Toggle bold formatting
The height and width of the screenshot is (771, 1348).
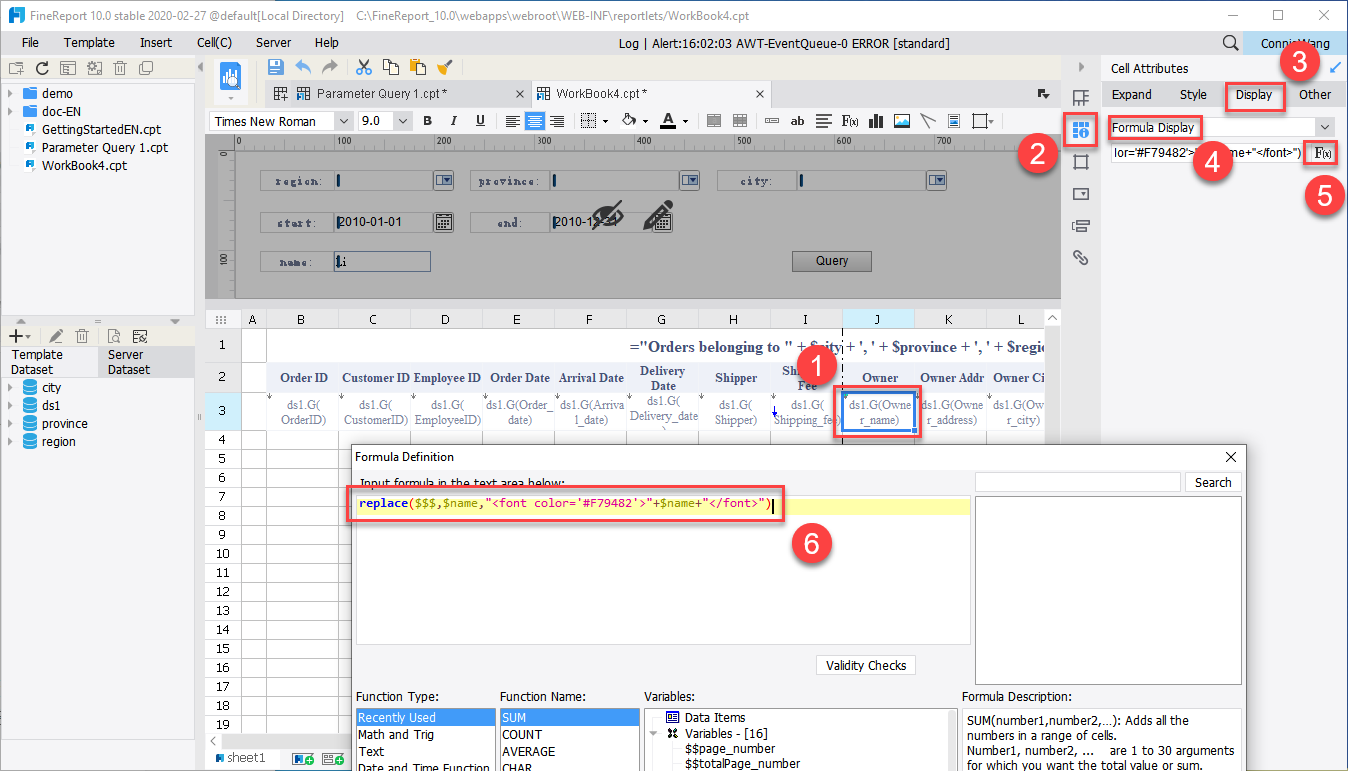pyautogui.click(x=427, y=120)
